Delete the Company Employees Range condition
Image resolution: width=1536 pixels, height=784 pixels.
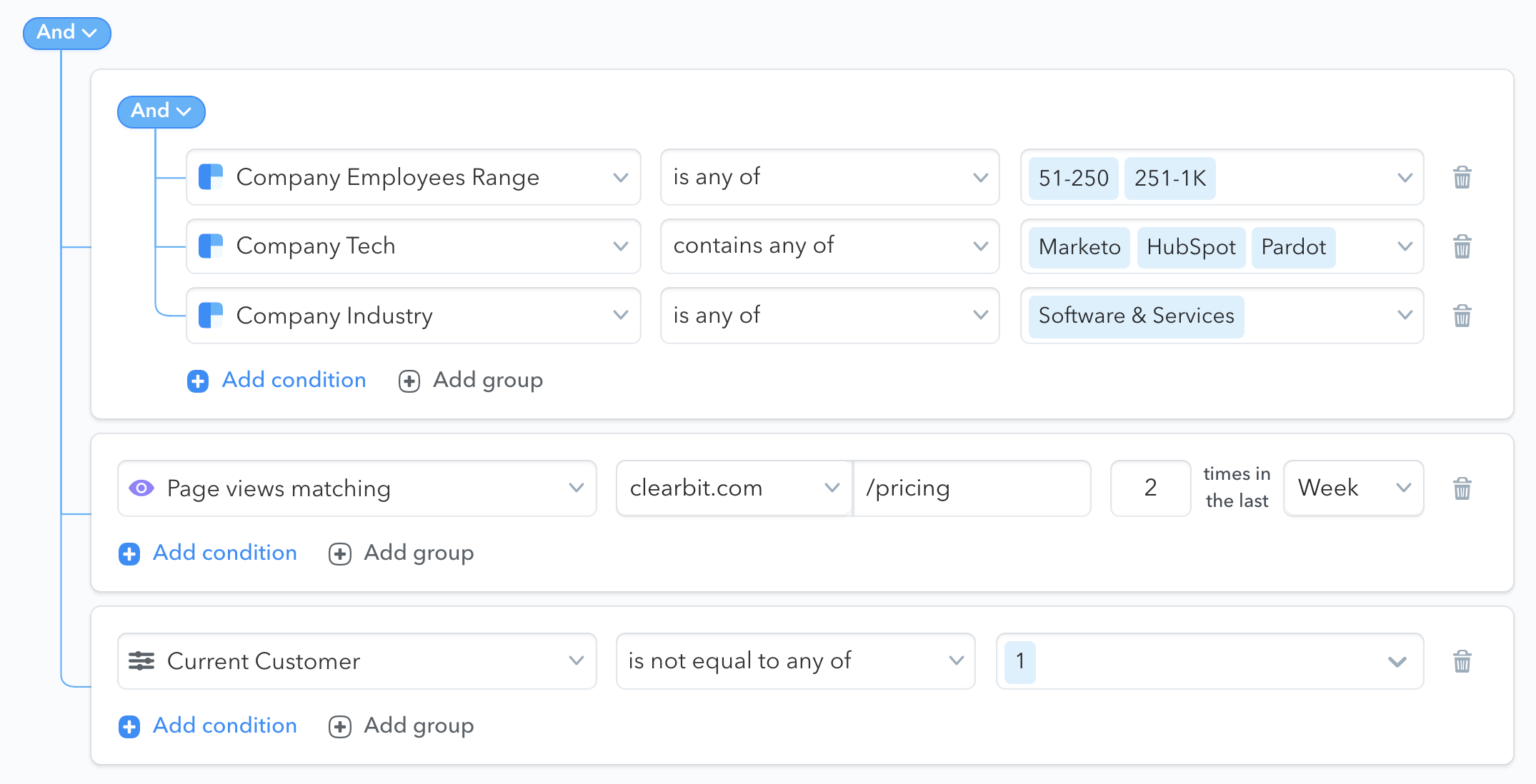1462,177
